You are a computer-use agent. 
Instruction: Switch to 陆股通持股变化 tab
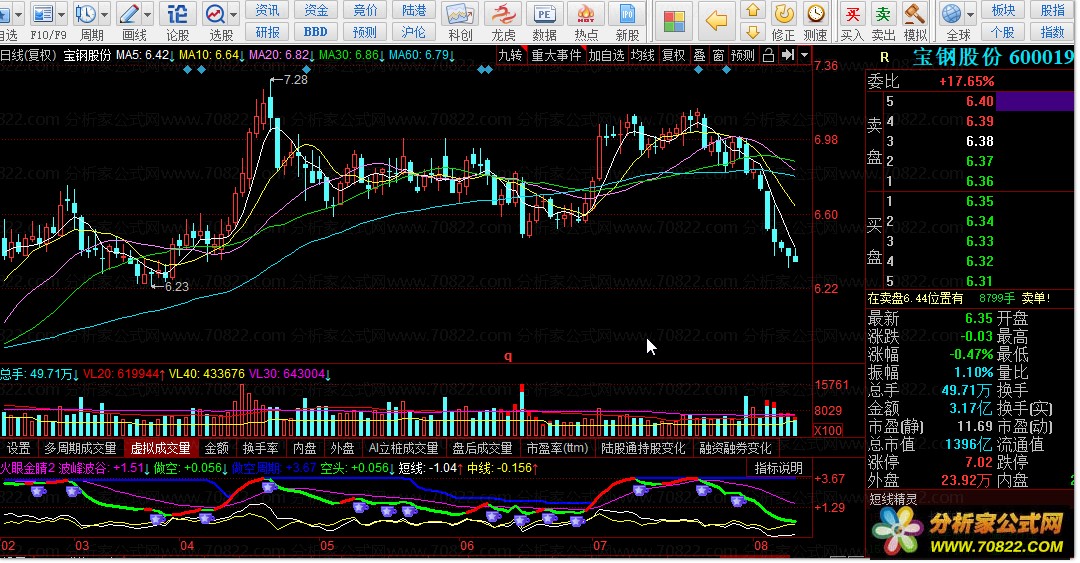tap(643, 448)
